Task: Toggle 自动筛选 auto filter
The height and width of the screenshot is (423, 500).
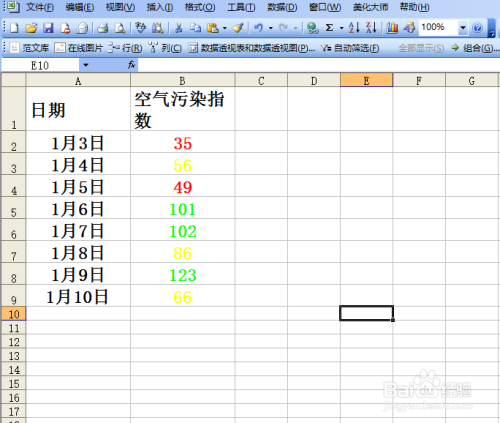Action: (350, 48)
